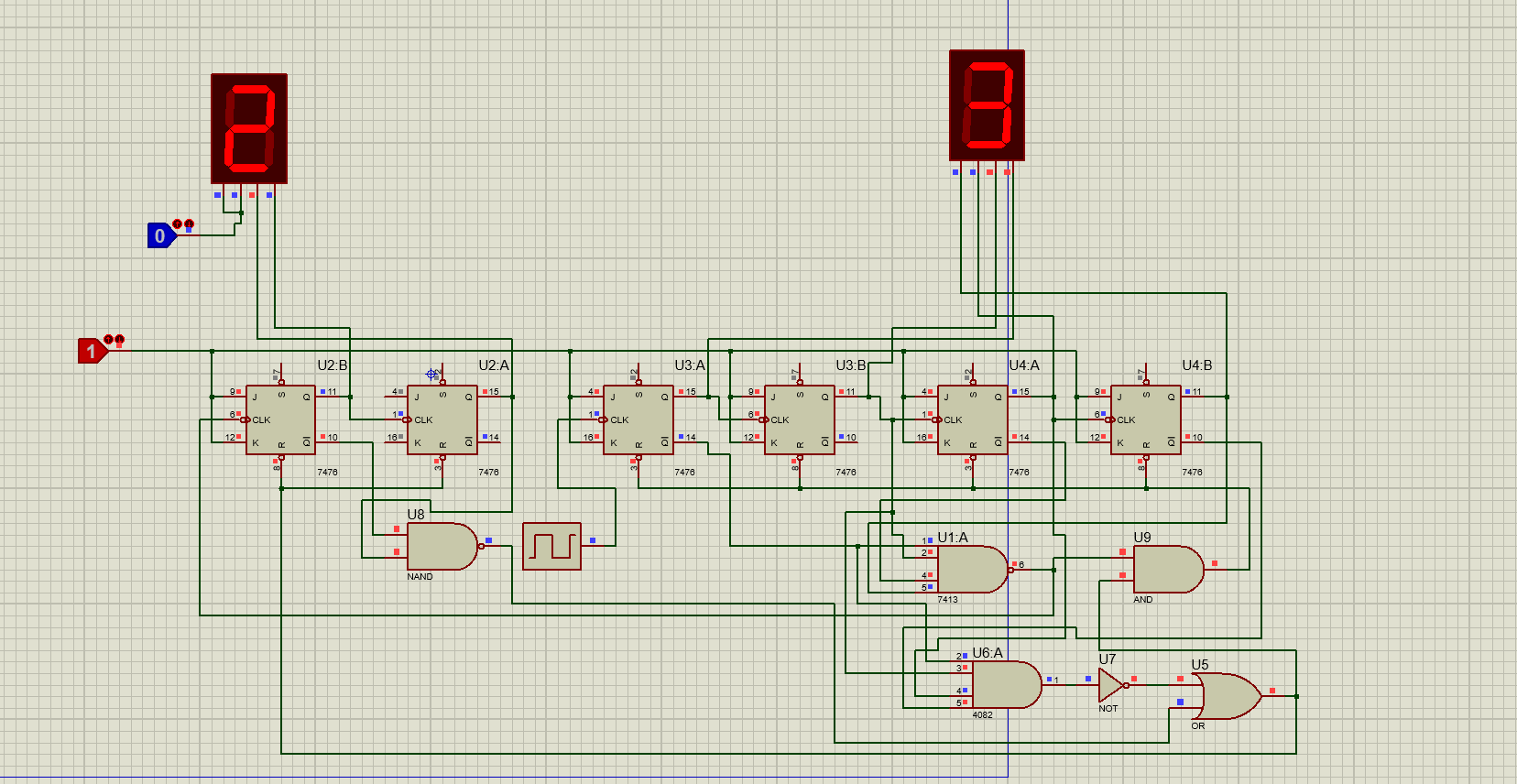Toggle the red logic state showing 1
Image resolution: width=1517 pixels, height=784 pixels.
coord(92,351)
